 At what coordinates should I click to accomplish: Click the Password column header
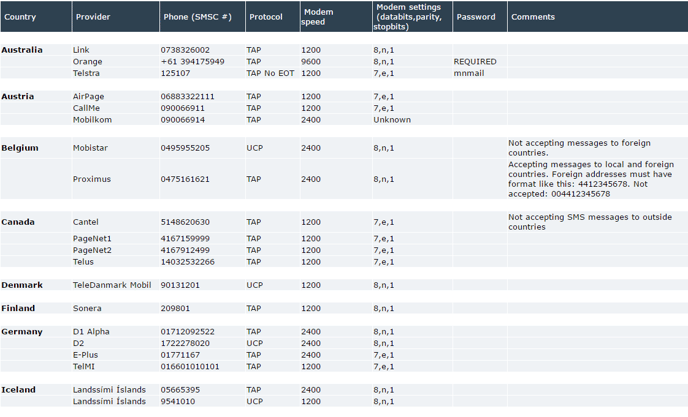click(x=476, y=17)
